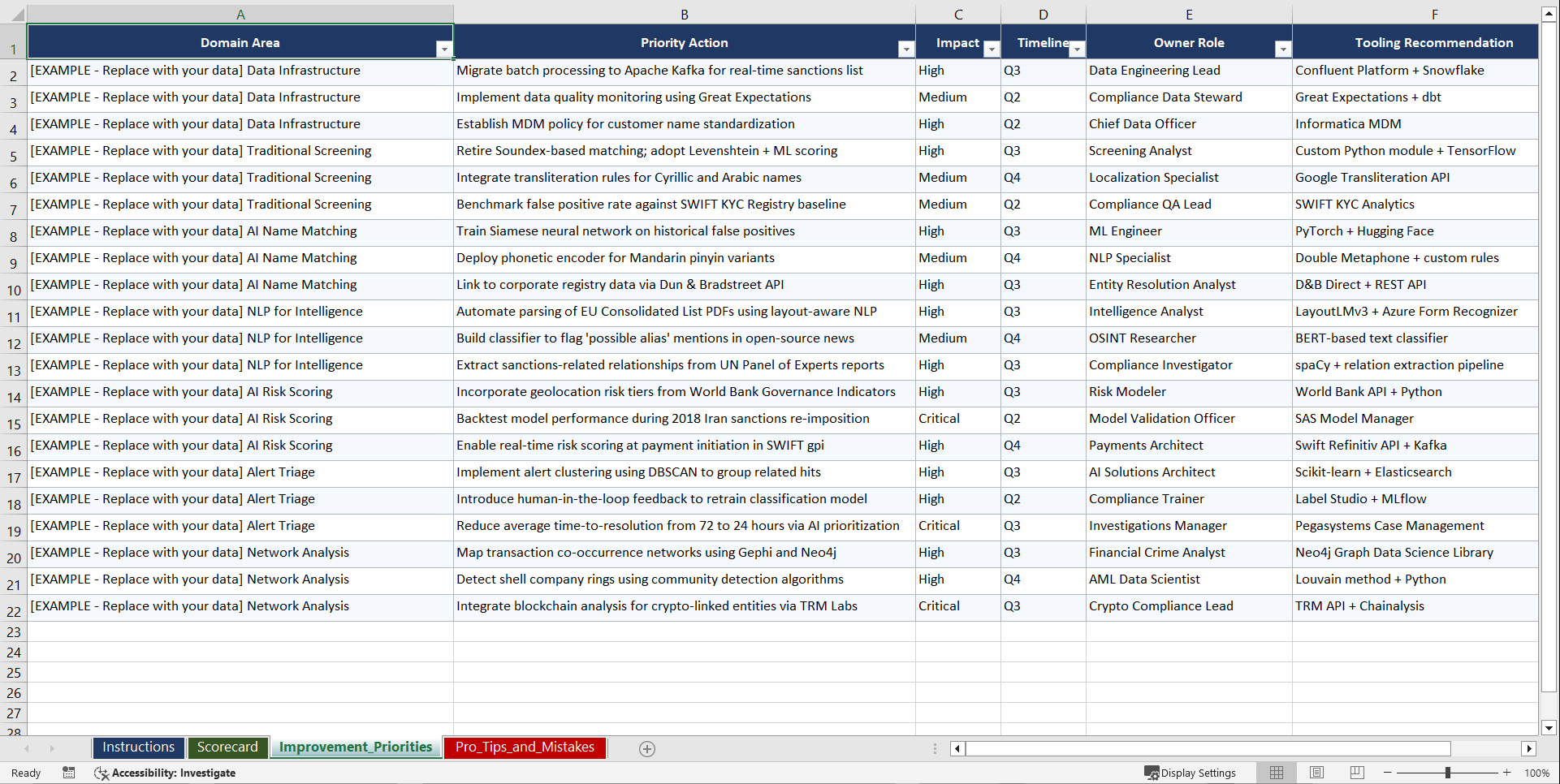Click the Zoom Out minus icon
Image resolution: width=1560 pixels, height=784 pixels.
click(1387, 773)
